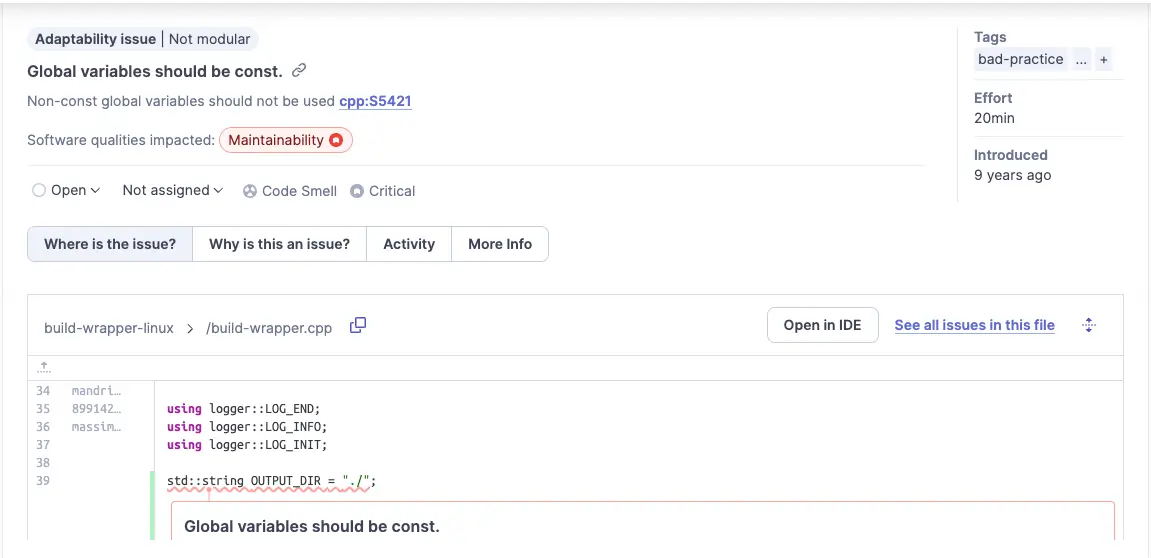1151x558 pixels.
Task: Open the cpp:S5421 rule link
Action: 375,101
